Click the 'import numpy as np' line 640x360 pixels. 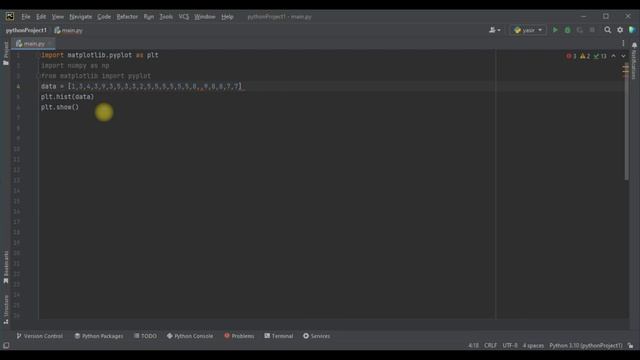75,65
